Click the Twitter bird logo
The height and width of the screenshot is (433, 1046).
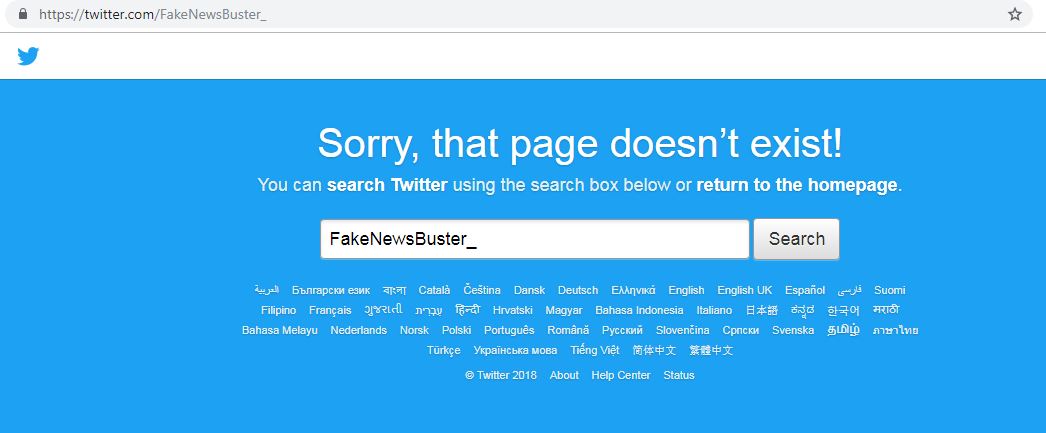click(x=28, y=57)
